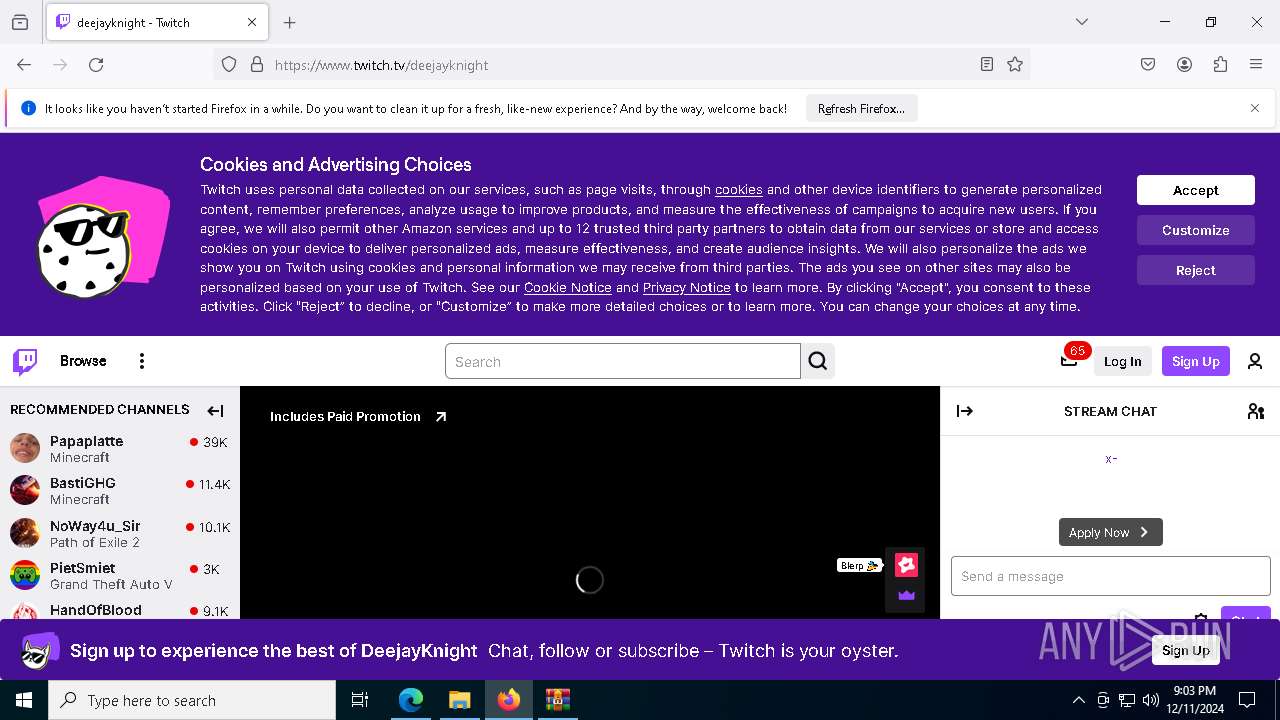This screenshot has height=720, width=1280.
Task: Close the deejayknight - Twitch tab
Action: pyautogui.click(x=252, y=22)
